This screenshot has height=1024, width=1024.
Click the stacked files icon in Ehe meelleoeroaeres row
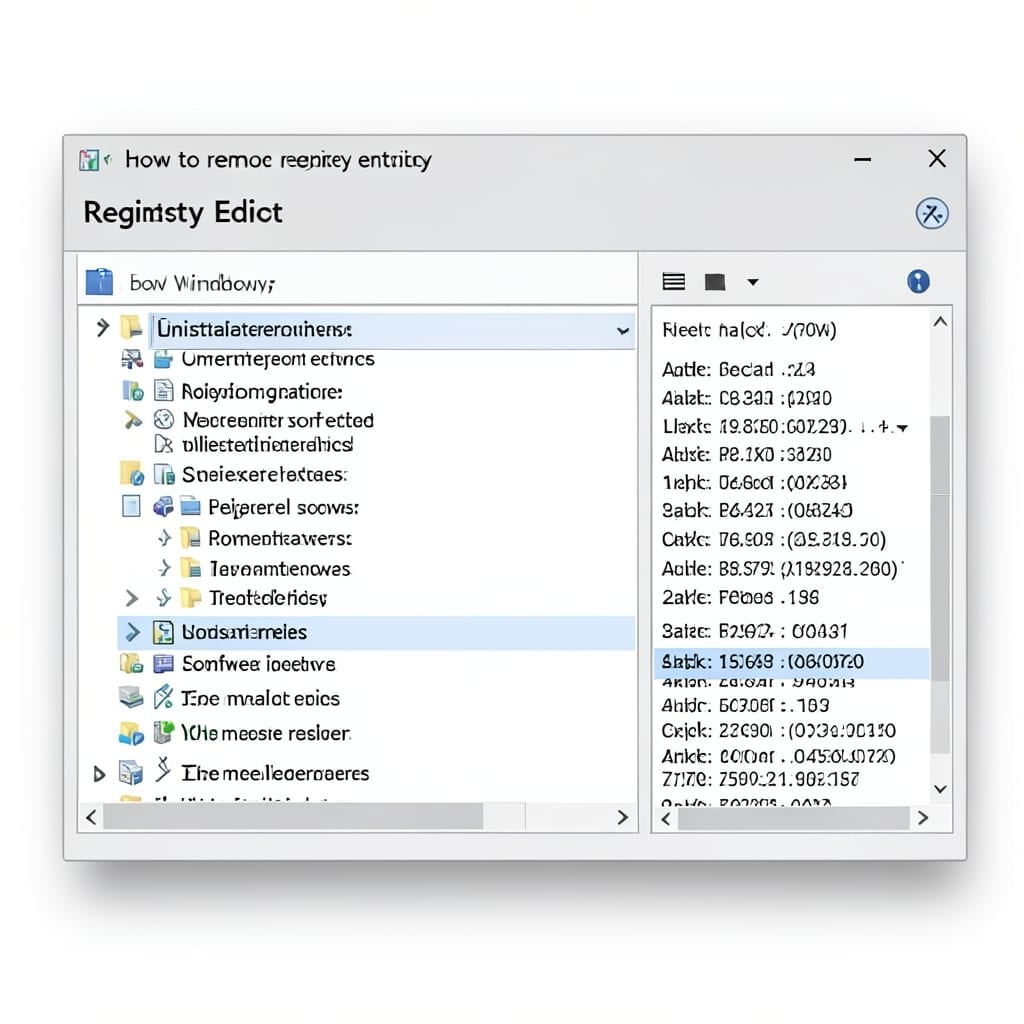click(131, 773)
